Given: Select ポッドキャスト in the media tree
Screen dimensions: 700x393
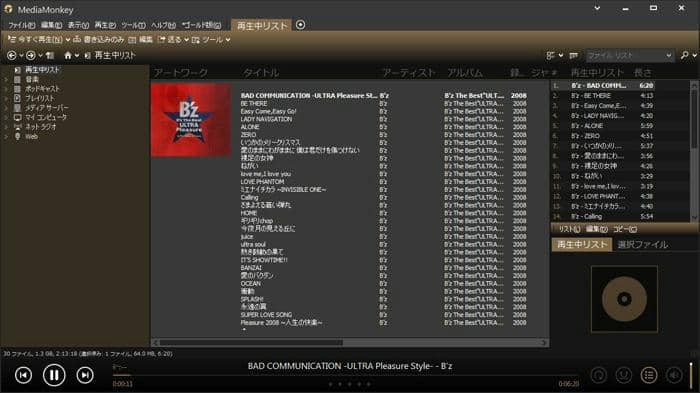Looking at the screenshot, I should pyautogui.click(x=42, y=89).
